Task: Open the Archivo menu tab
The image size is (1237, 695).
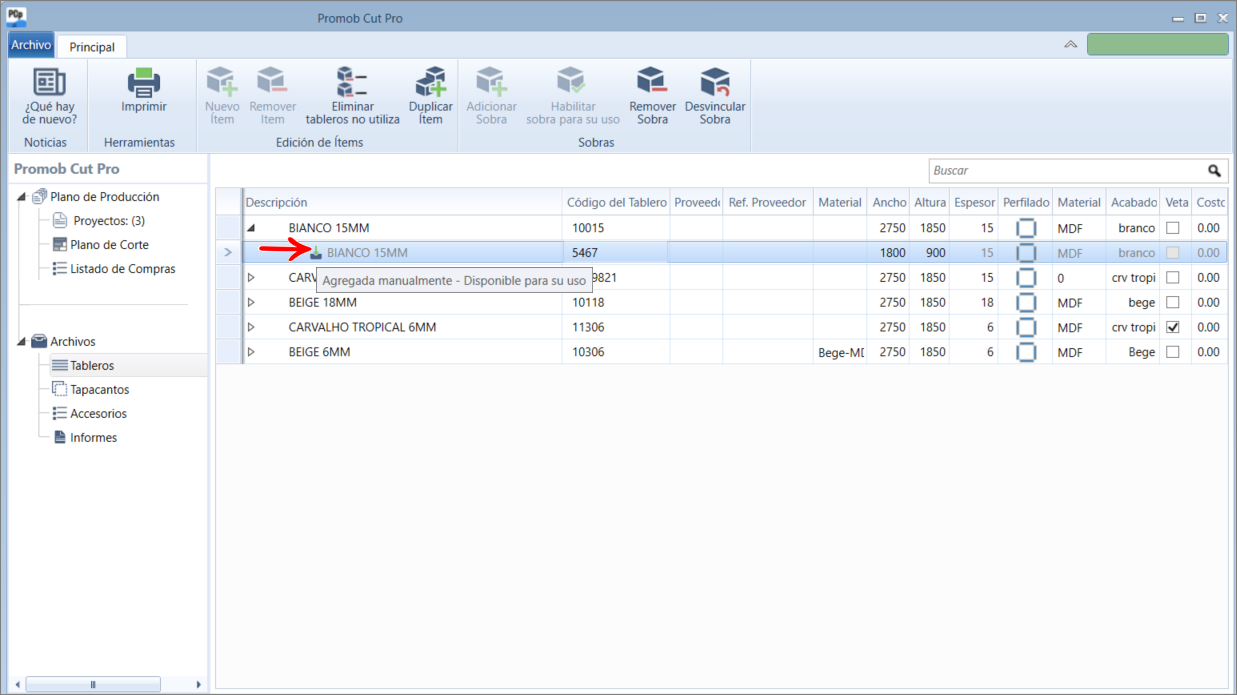Action: coord(31,45)
